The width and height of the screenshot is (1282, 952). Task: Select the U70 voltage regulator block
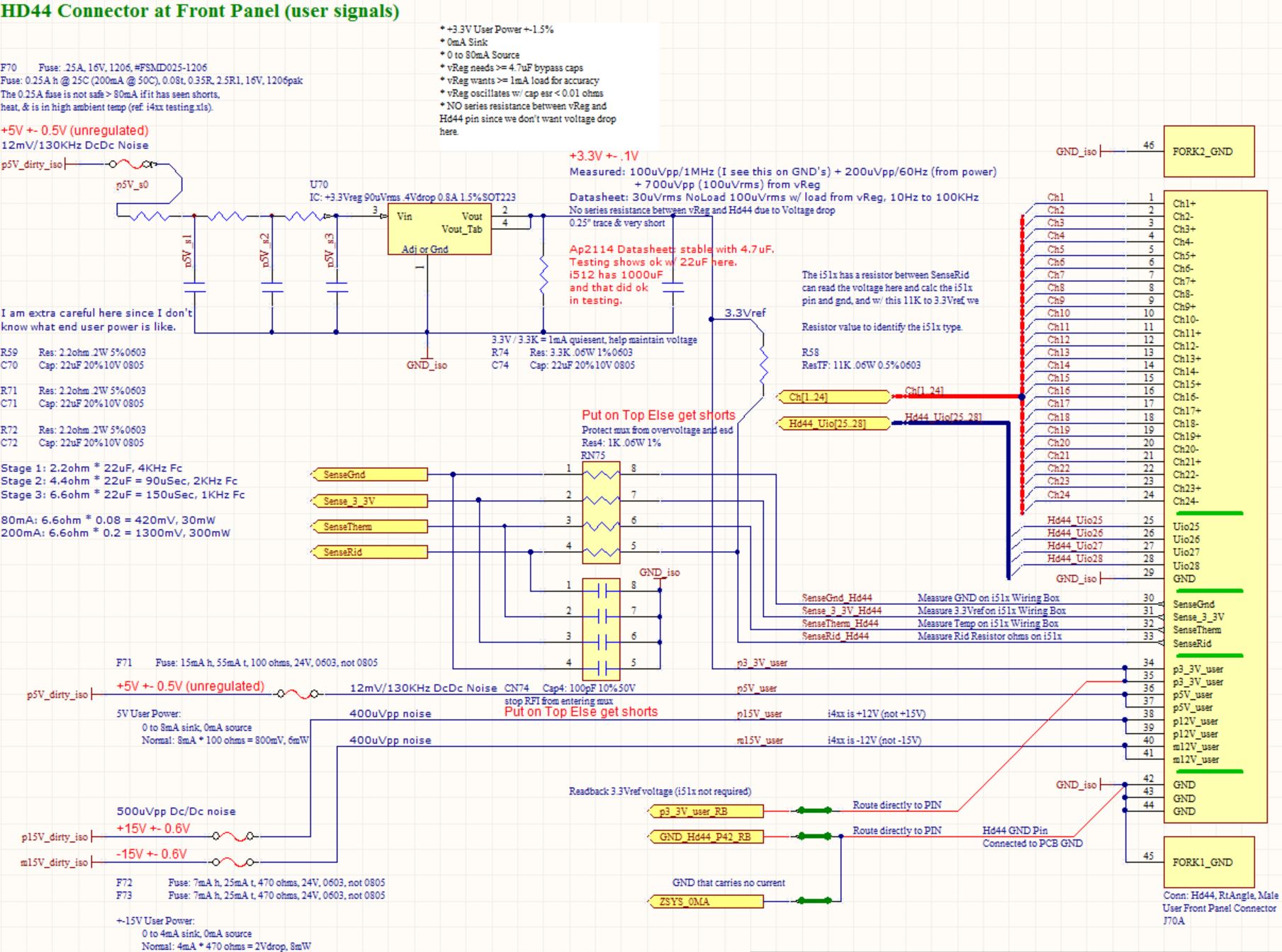pyautogui.click(x=439, y=230)
